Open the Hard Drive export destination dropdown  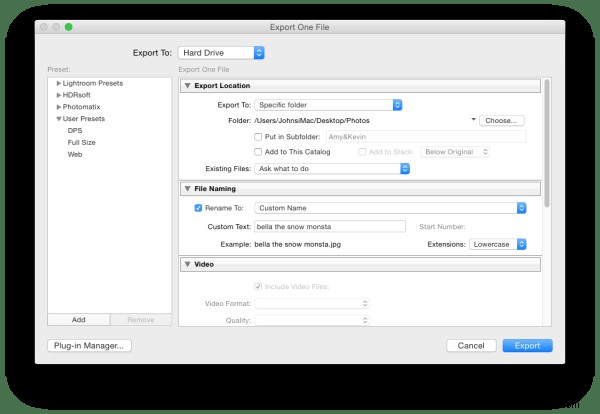tap(221, 52)
